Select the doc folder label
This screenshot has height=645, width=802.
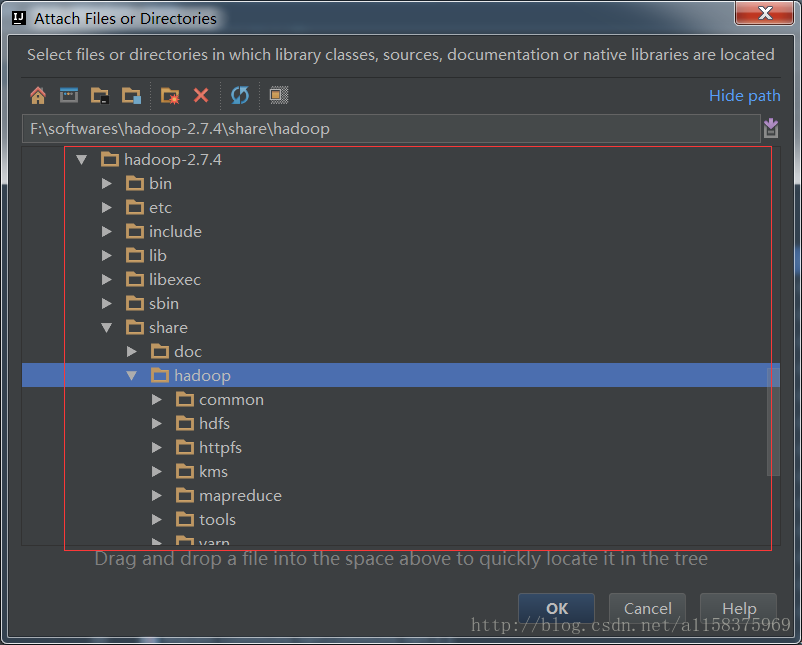tap(188, 352)
